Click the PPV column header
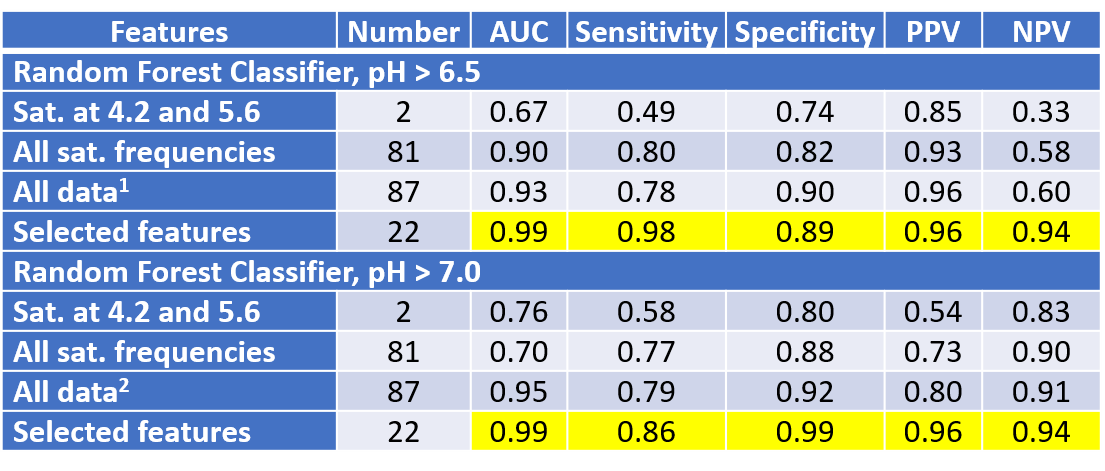Screen dimensions: 1105x471 tap(933, 32)
